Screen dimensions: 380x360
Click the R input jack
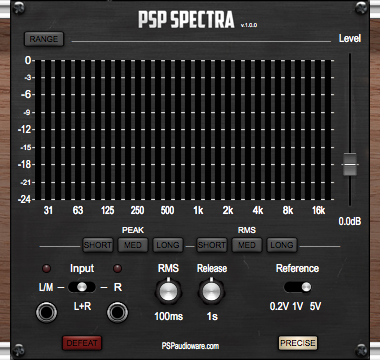[117, 313]
